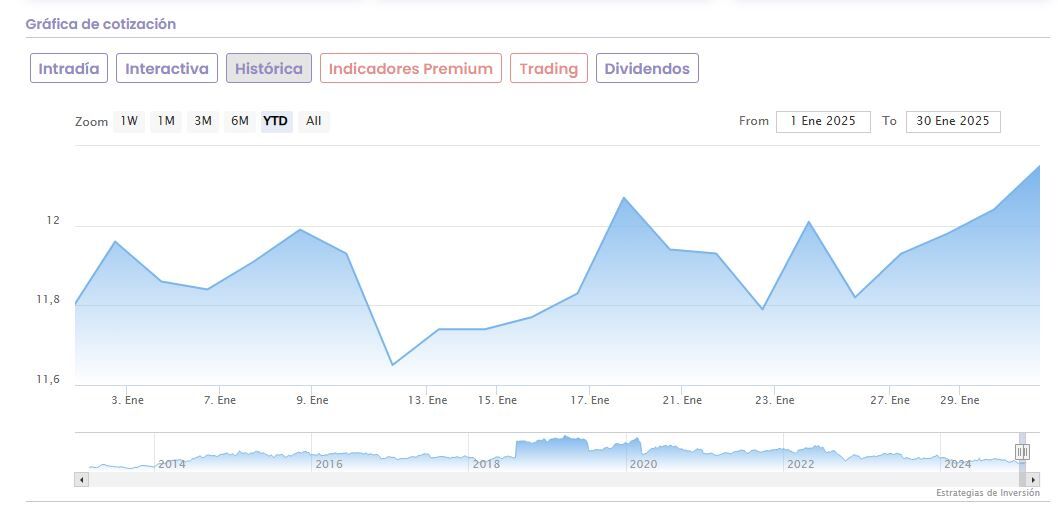Click the navigator scroll right arrow
The width and height of the screenshot is (1058, 506).
(x=1034, y=479)
